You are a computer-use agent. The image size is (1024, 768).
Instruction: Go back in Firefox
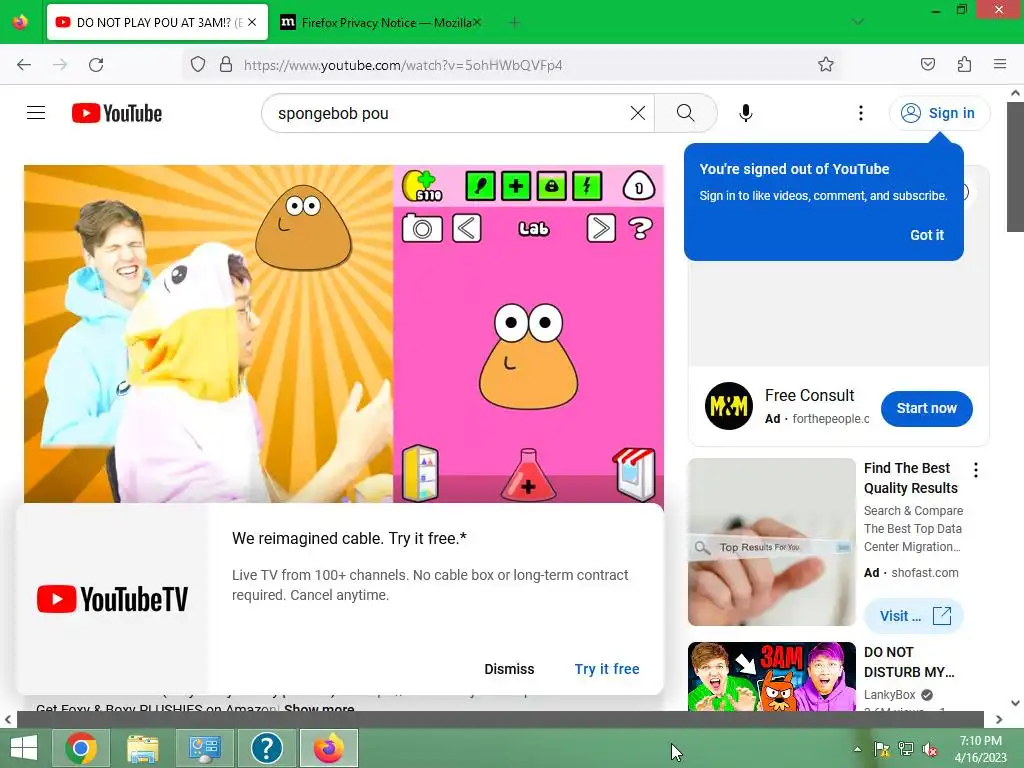click(x=24, y=65)
